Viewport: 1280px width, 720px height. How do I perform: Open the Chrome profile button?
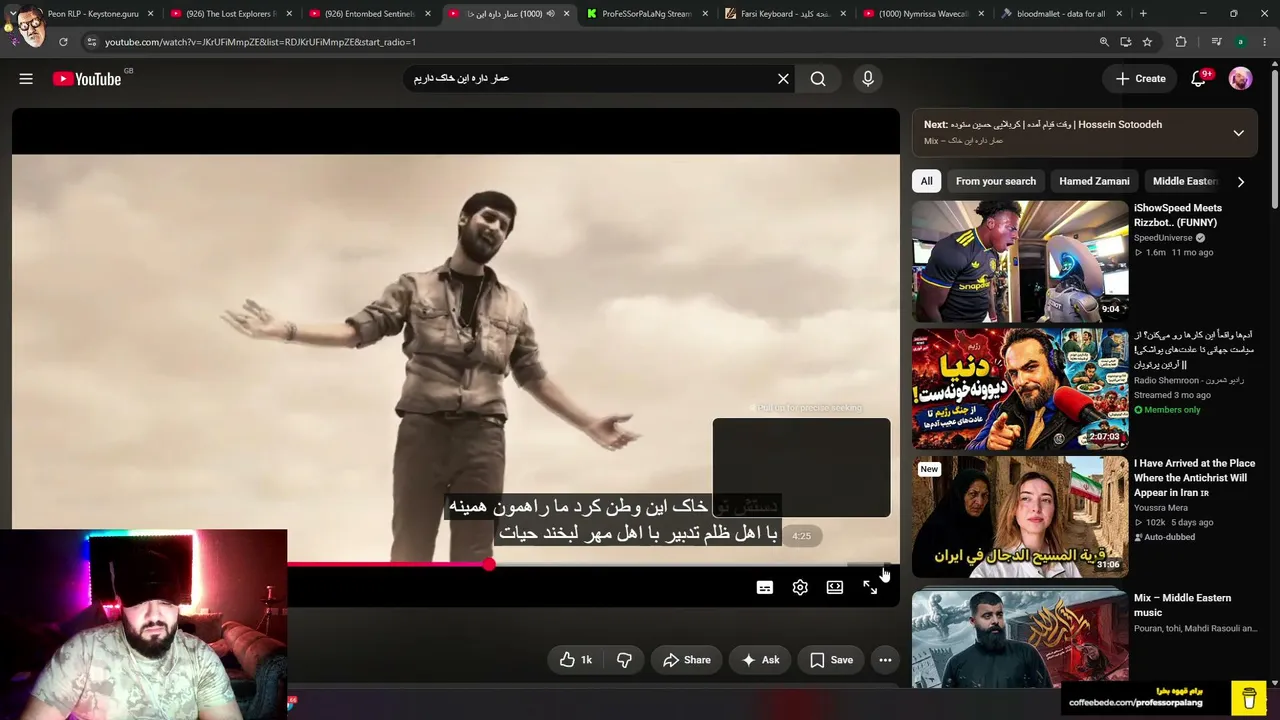click(1241, 42)
